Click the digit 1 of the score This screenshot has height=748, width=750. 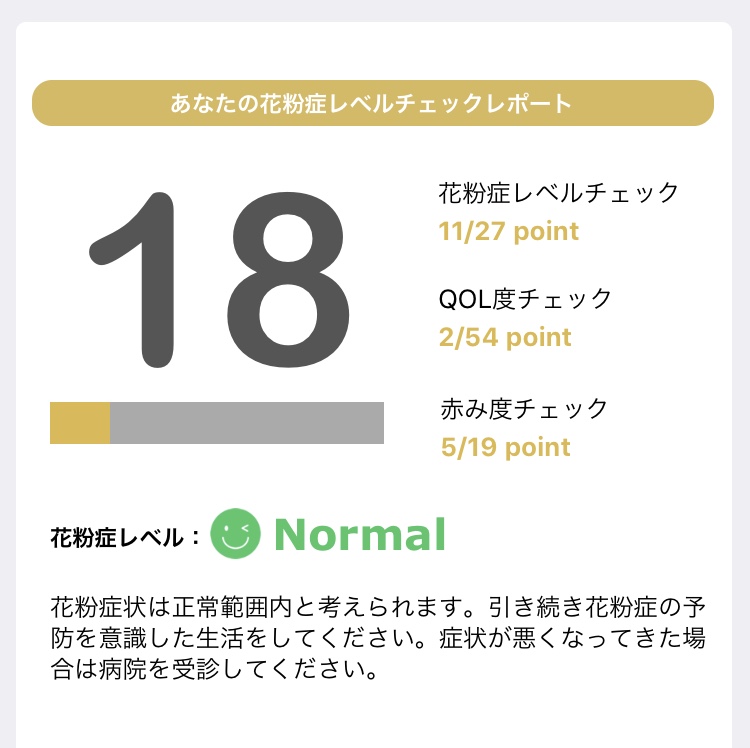(132, 280)
